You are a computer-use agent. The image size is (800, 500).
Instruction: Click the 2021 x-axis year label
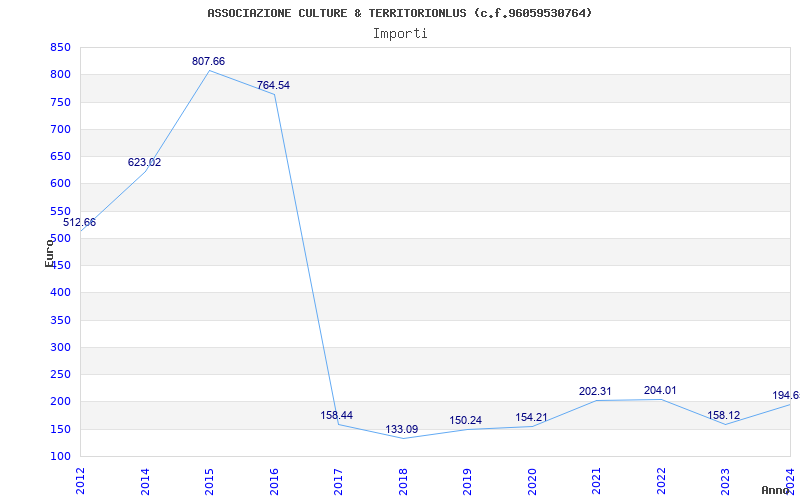tap(596, 481)
